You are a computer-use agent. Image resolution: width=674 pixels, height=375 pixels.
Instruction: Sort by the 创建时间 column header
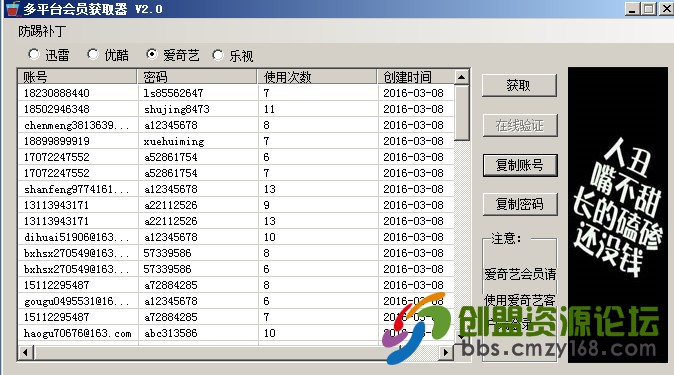(x=415, y=77)
